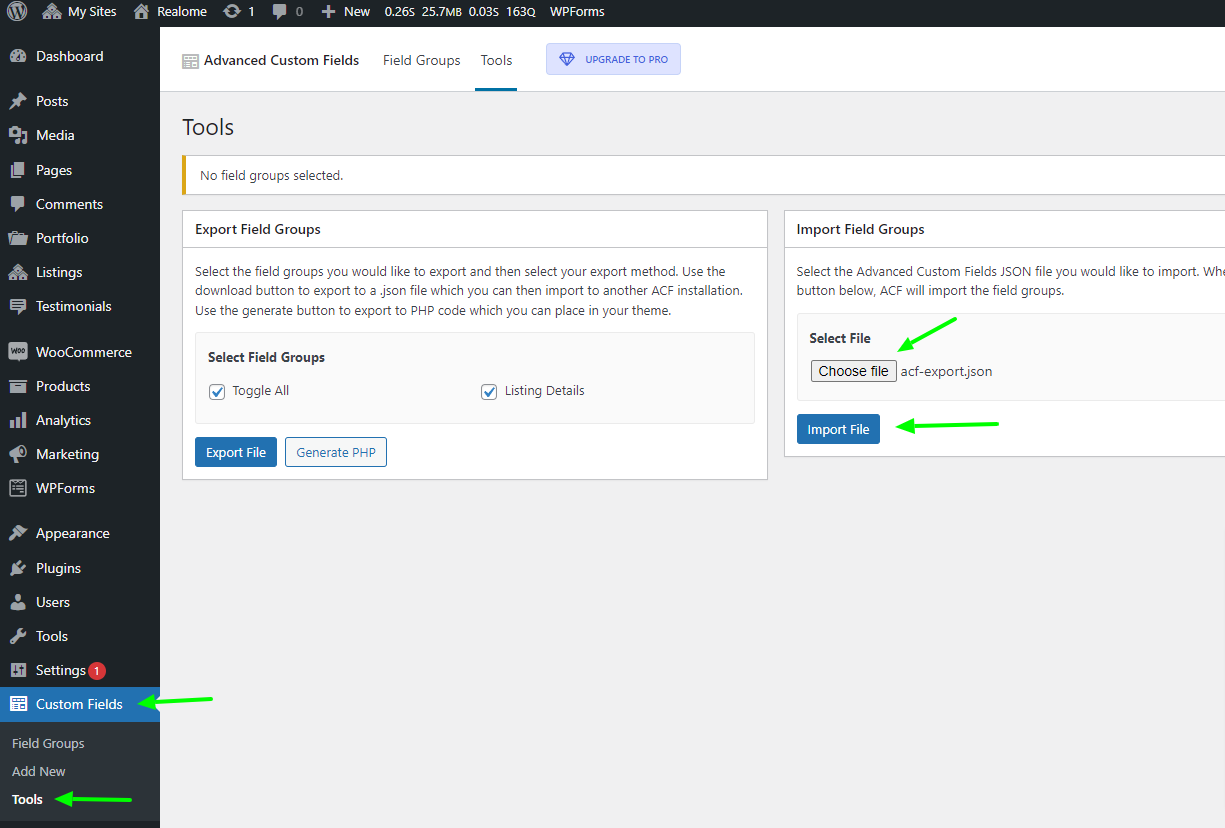1225x828 pixels.
Task: Click the updates refresh icon in admin bar
Action: tap(232, 12)
